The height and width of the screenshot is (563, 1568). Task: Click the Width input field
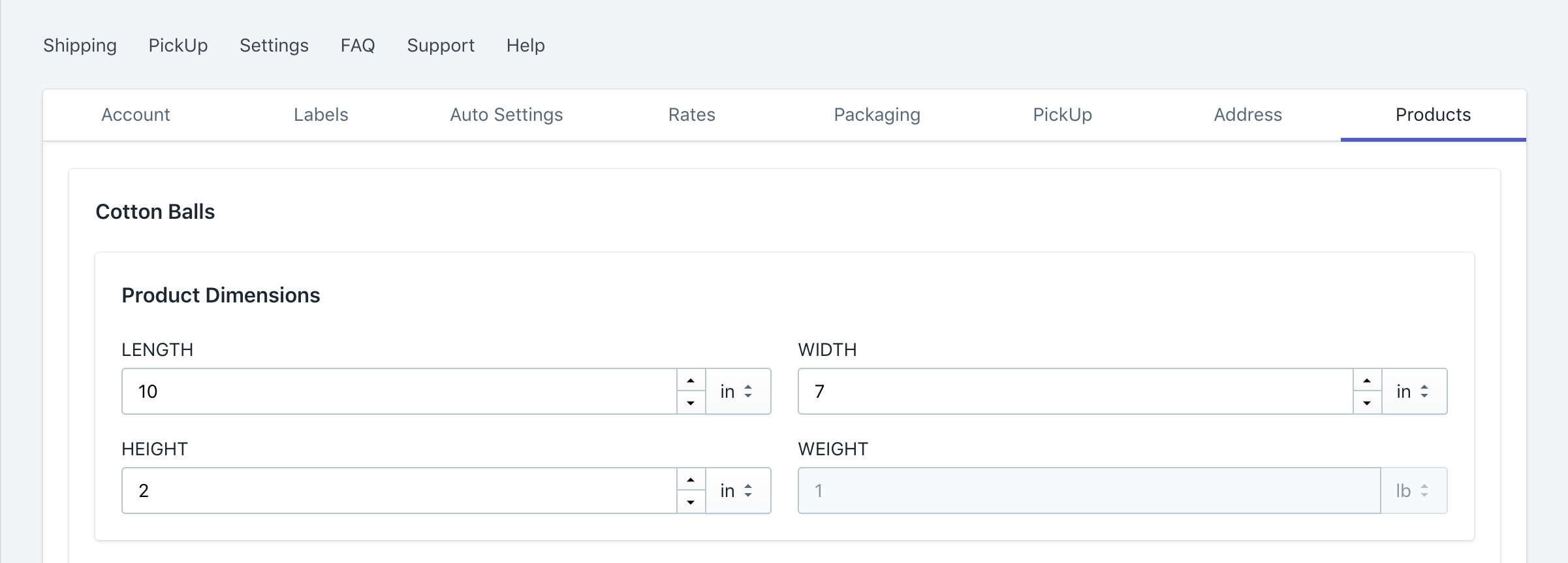point(1076,391)
